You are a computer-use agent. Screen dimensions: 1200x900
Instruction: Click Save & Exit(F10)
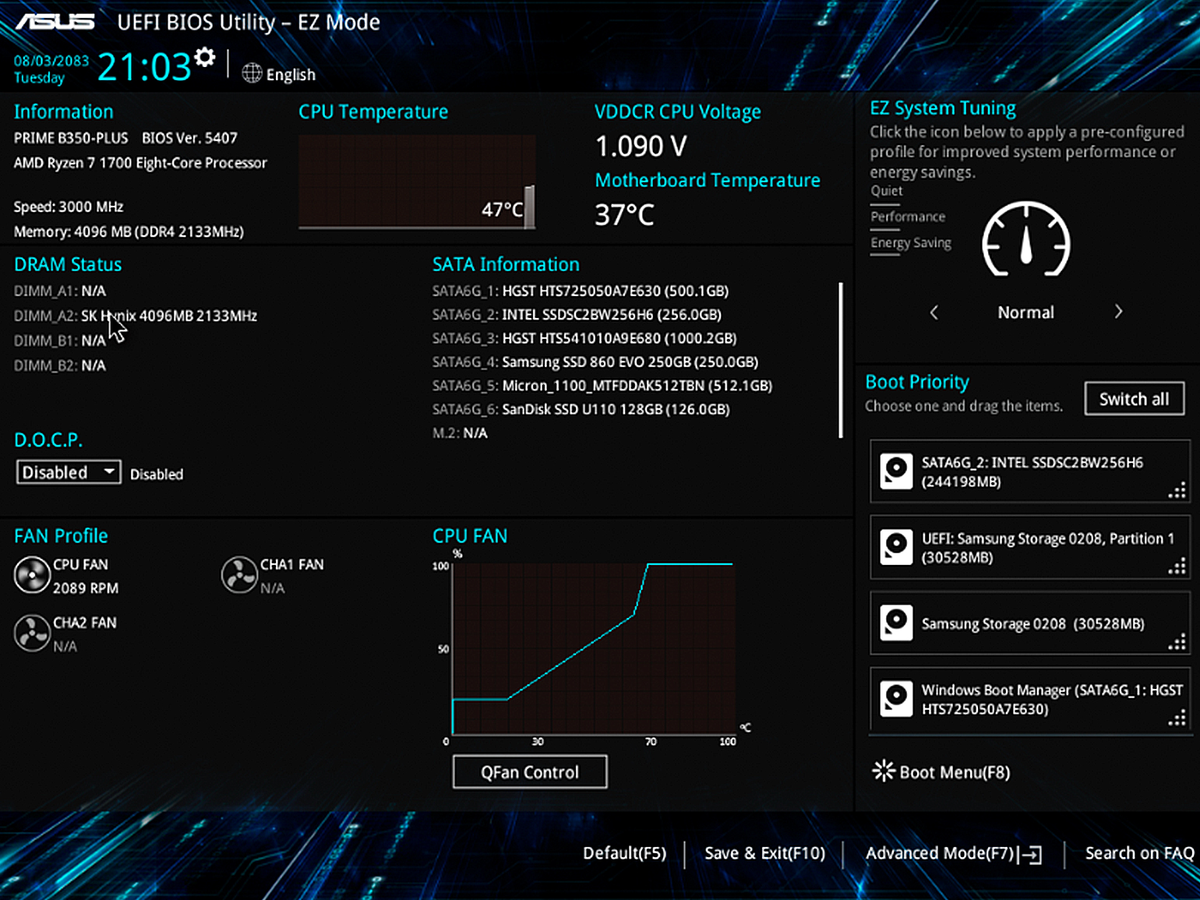click(x=765, y=853)
